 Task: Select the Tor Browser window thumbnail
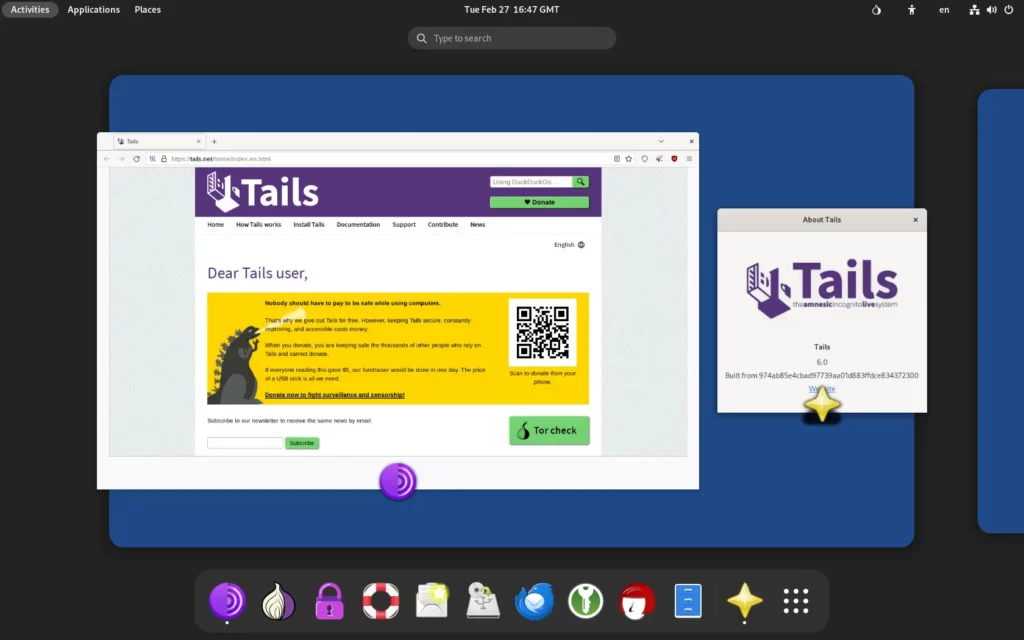click(x=398, y=310)
